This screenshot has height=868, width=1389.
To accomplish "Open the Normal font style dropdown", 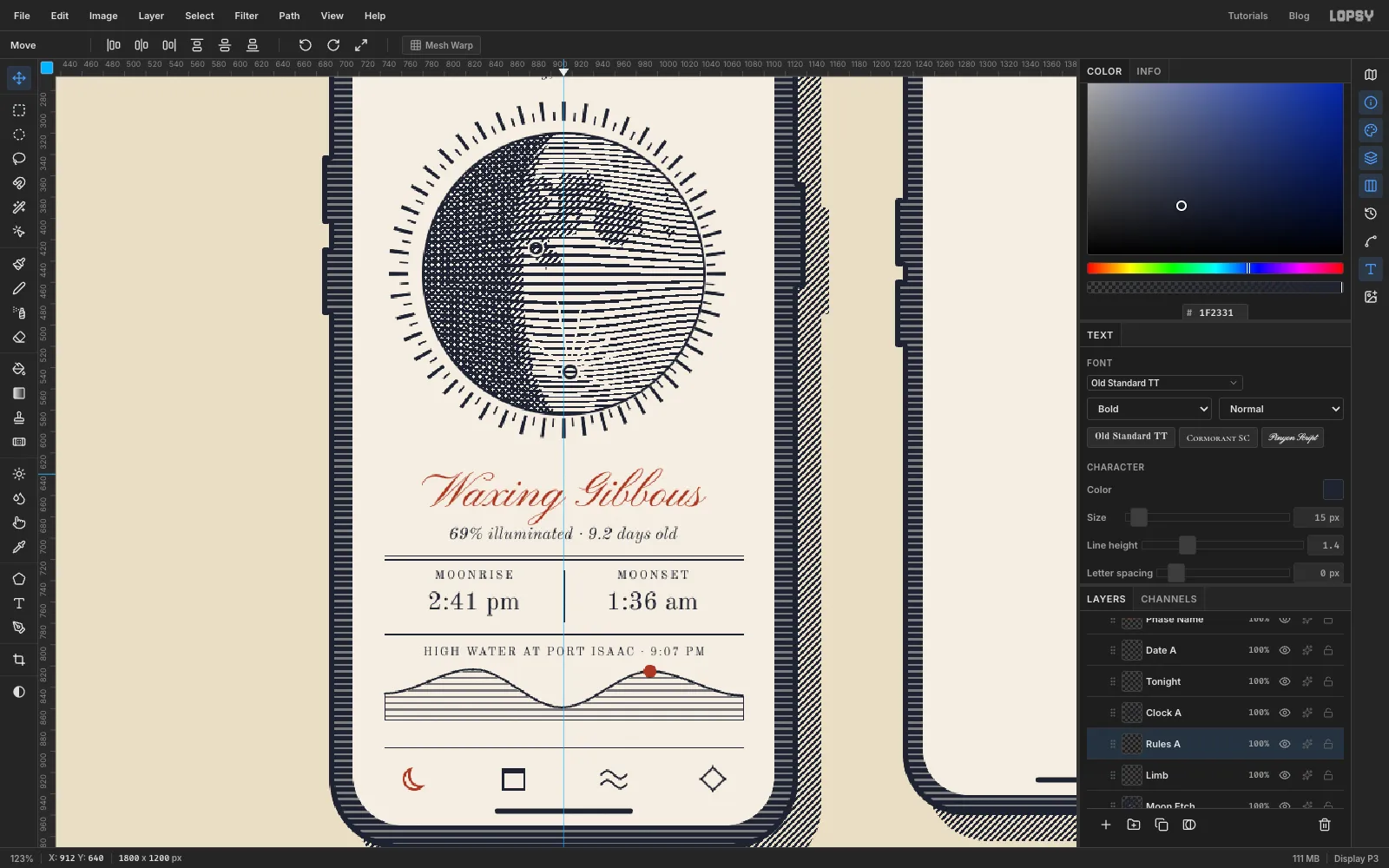I will (x=1280, y=409).
